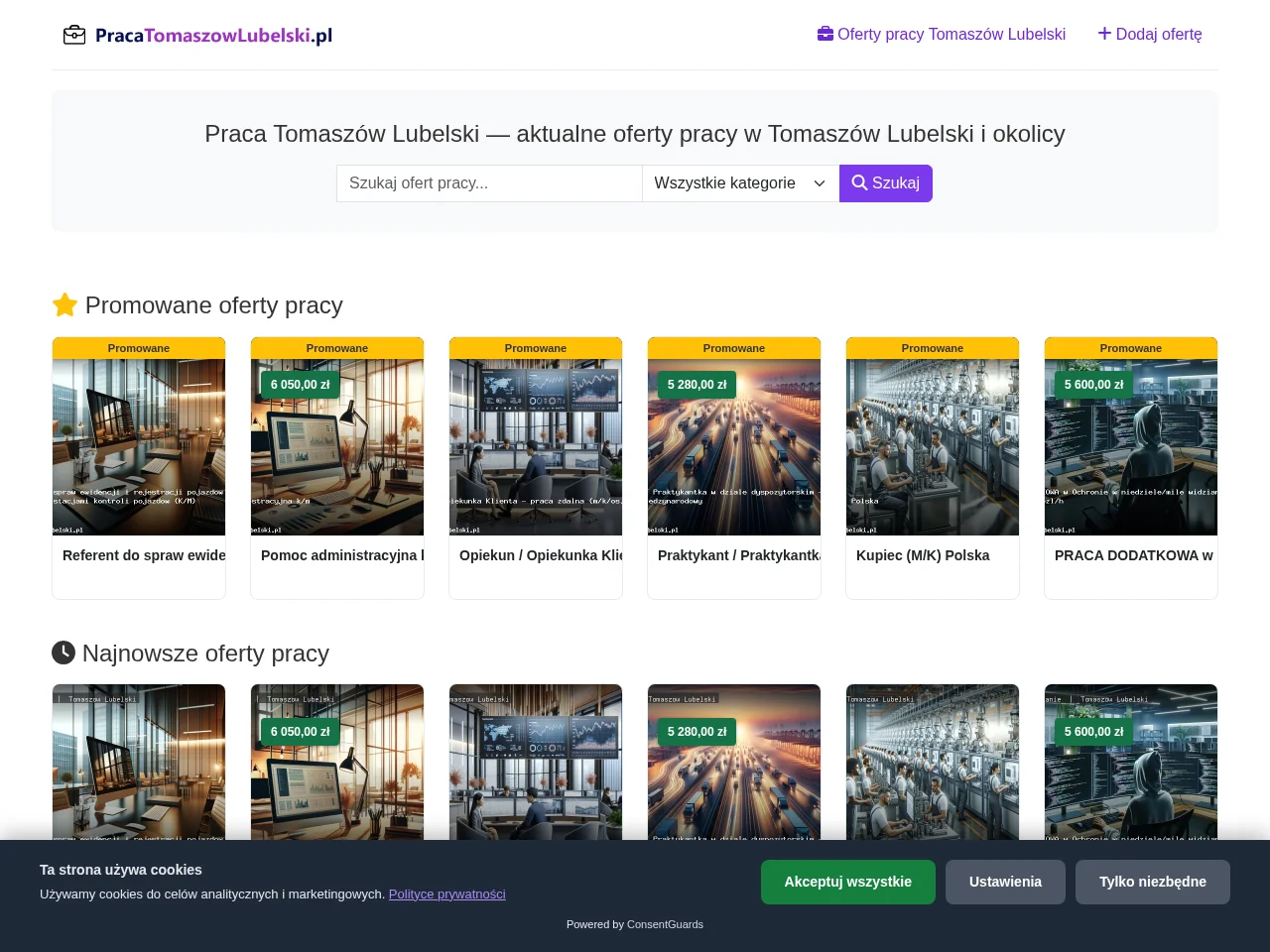The height and width of the screenshot is (952, 1270).
Task: Click 5 280,00 zł badge in promoted offers
Action: pos(698,385)
